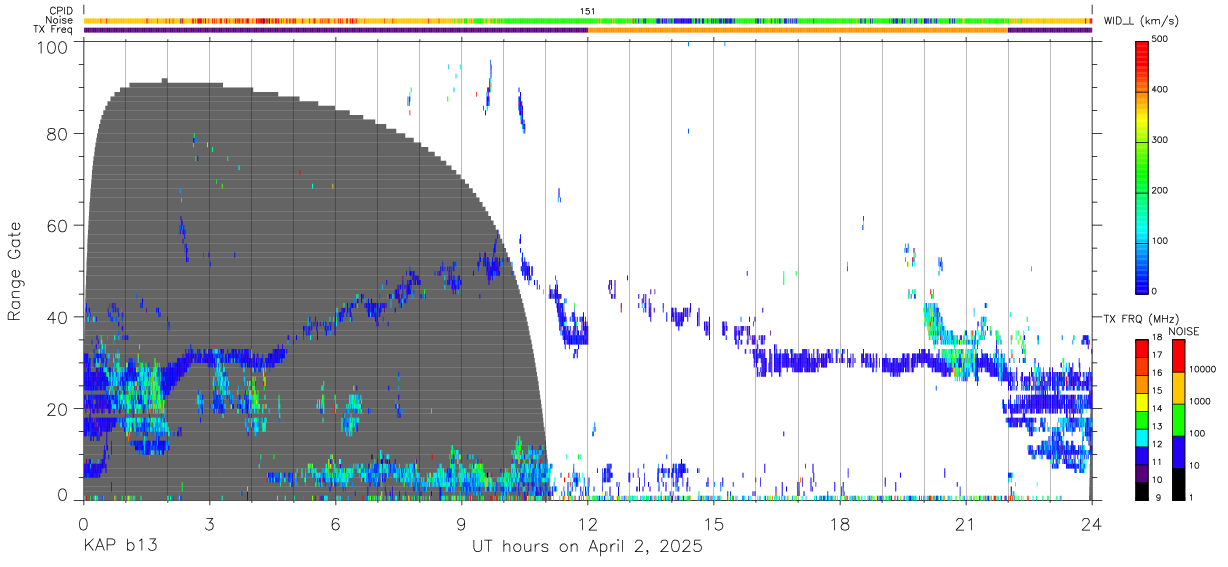Image resolution: width=1228 pixels, height=567 pixels.
Task: Select the CPID value 151
Action: 587,11
